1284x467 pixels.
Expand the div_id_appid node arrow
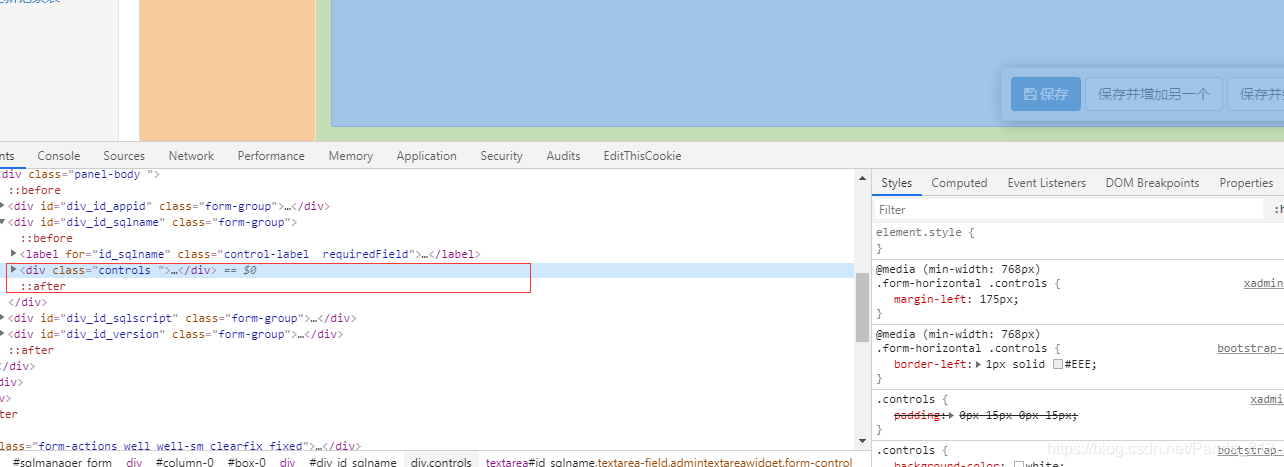coord(3,206)
